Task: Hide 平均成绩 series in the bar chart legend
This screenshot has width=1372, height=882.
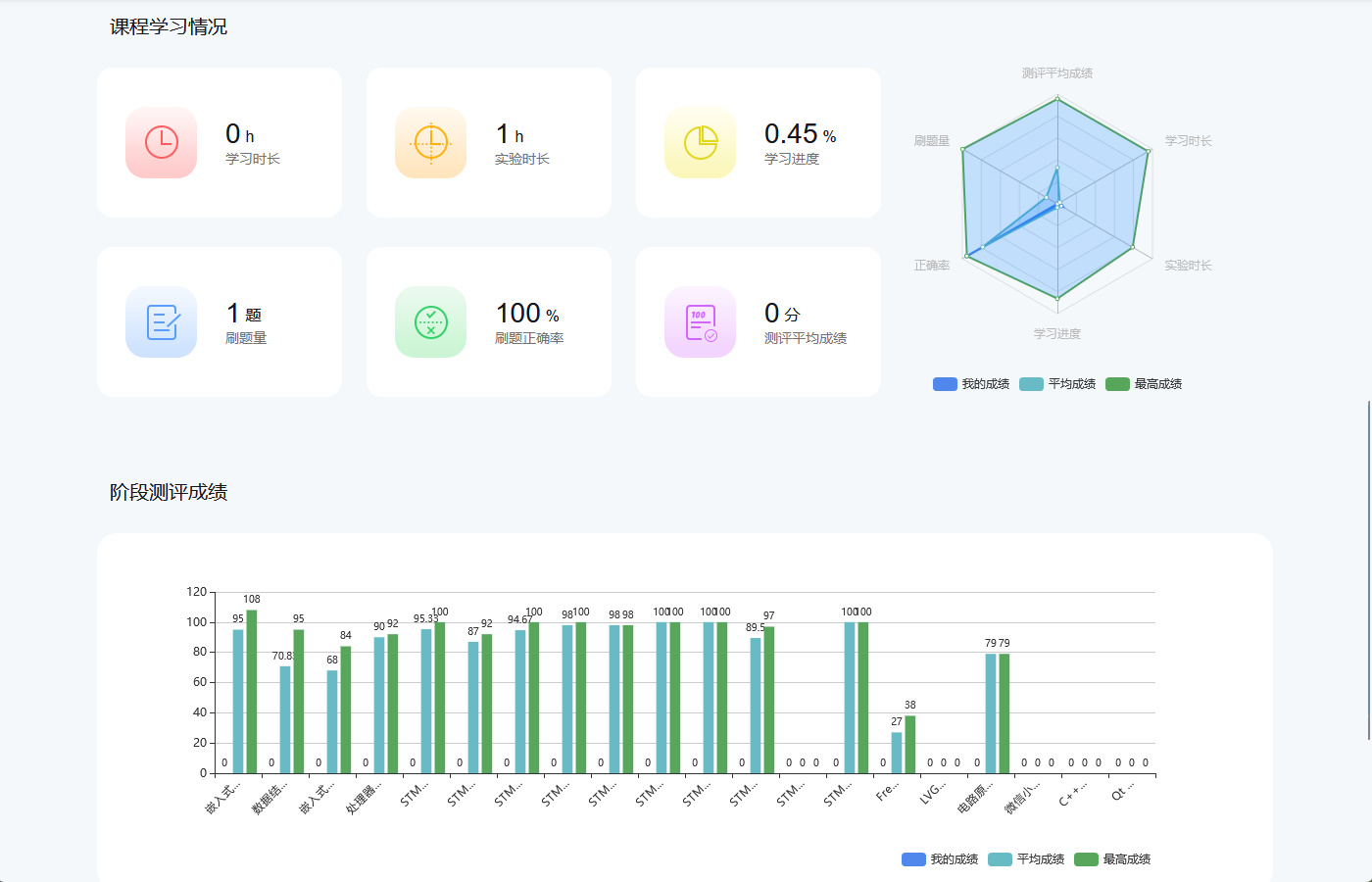Action: pyautogui.click(x=1025, y=859)
